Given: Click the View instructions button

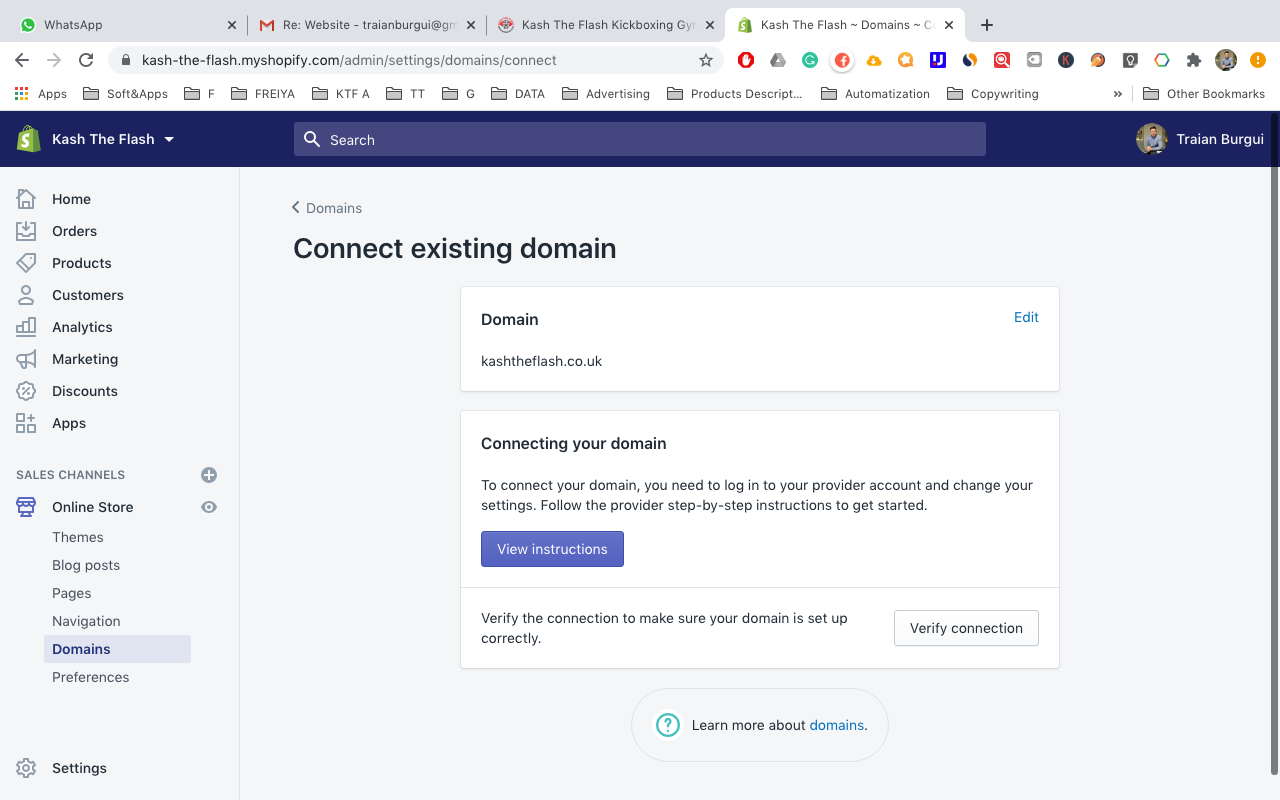Looking at the screenshot, I should click(x=552, y=549).
